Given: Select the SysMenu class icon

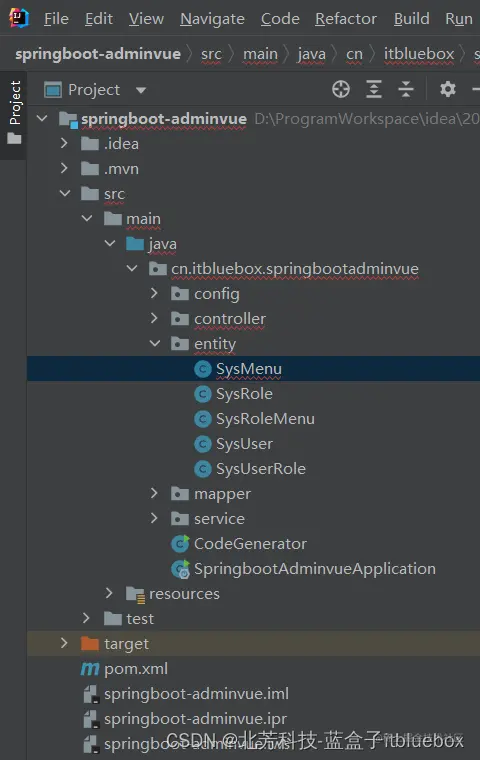Looking at the screenshot, I should (x=203, y=369).
